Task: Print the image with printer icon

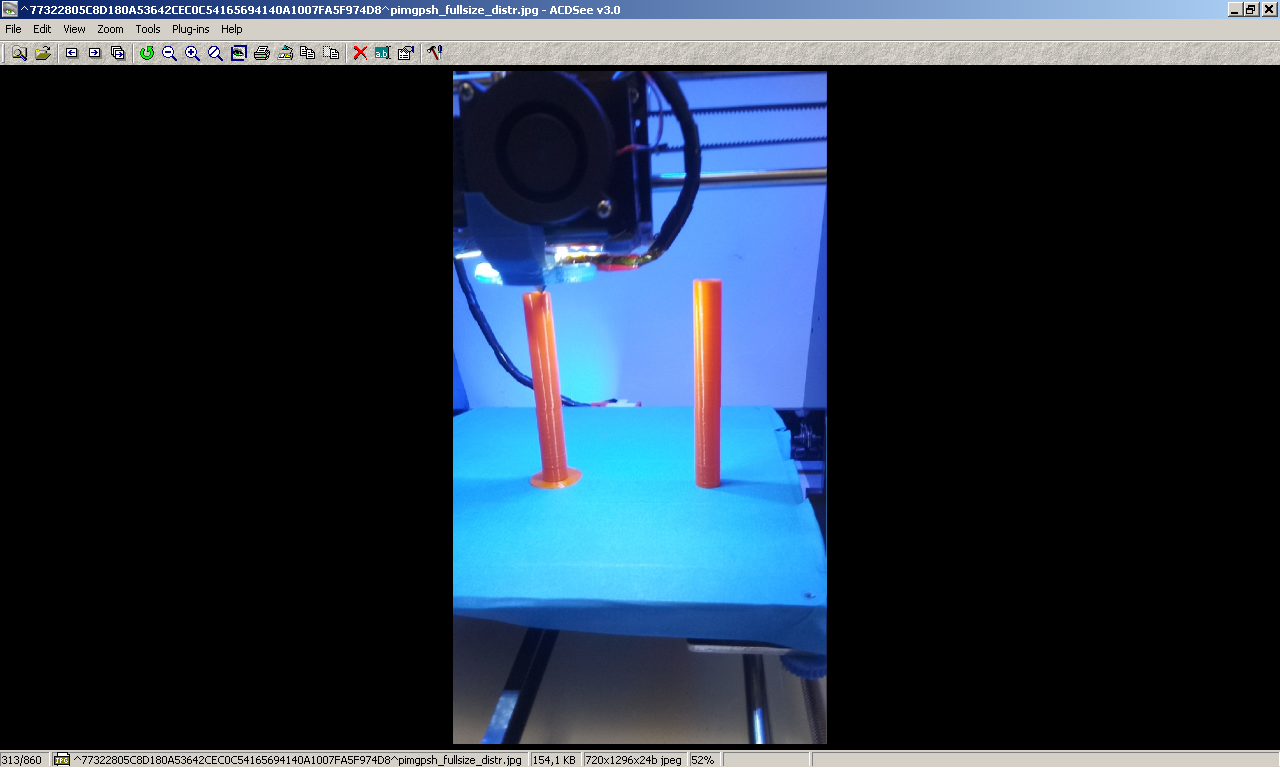Action: (262, 53)
